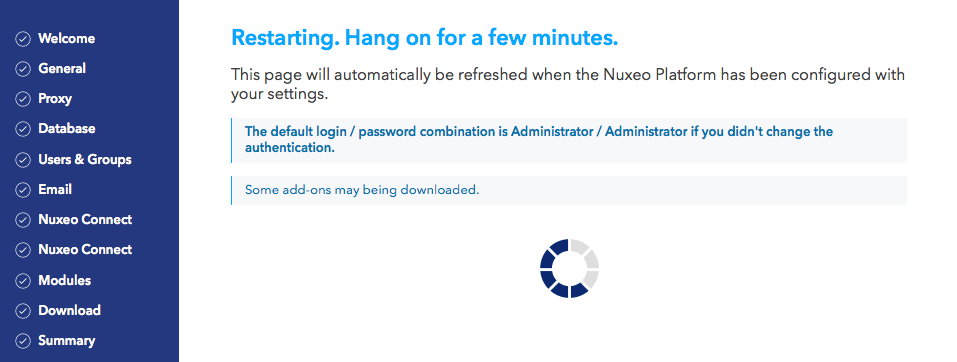This screenshot has height=362, width=957.
Task: Open the first Nuxeo Connect step
Action: point(85,219)
